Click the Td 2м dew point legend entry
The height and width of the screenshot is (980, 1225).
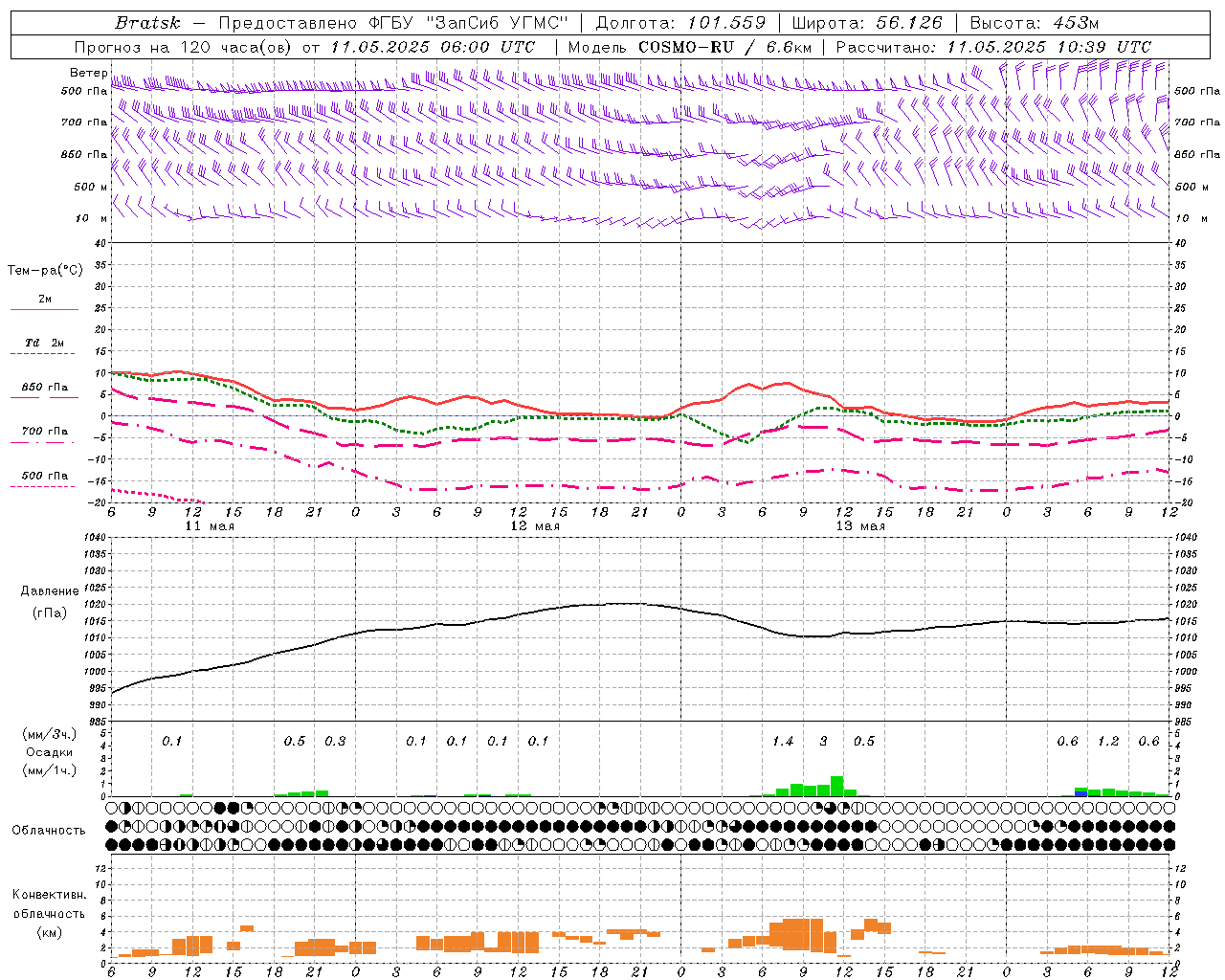coord(45,343)
